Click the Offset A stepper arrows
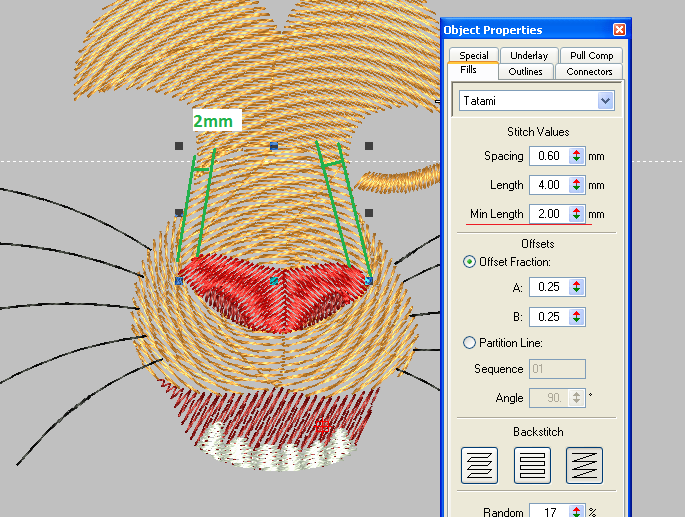The height and width of the screenshot is (518, 686). [x=576, y=287]
